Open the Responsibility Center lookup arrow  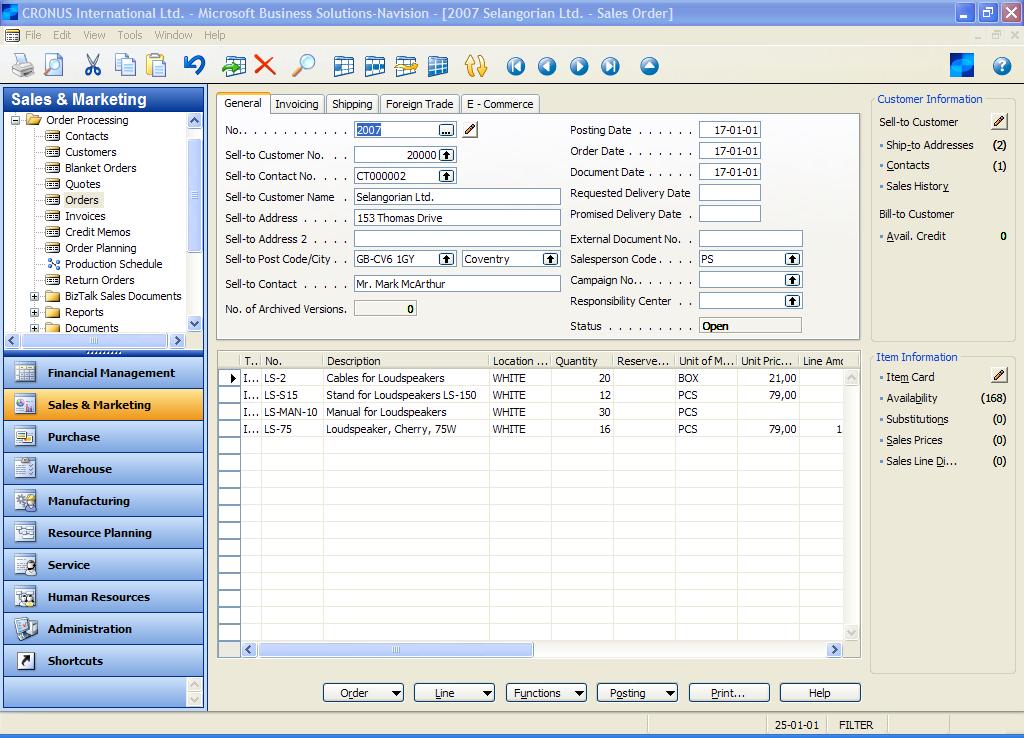click(x=792, y=301)
